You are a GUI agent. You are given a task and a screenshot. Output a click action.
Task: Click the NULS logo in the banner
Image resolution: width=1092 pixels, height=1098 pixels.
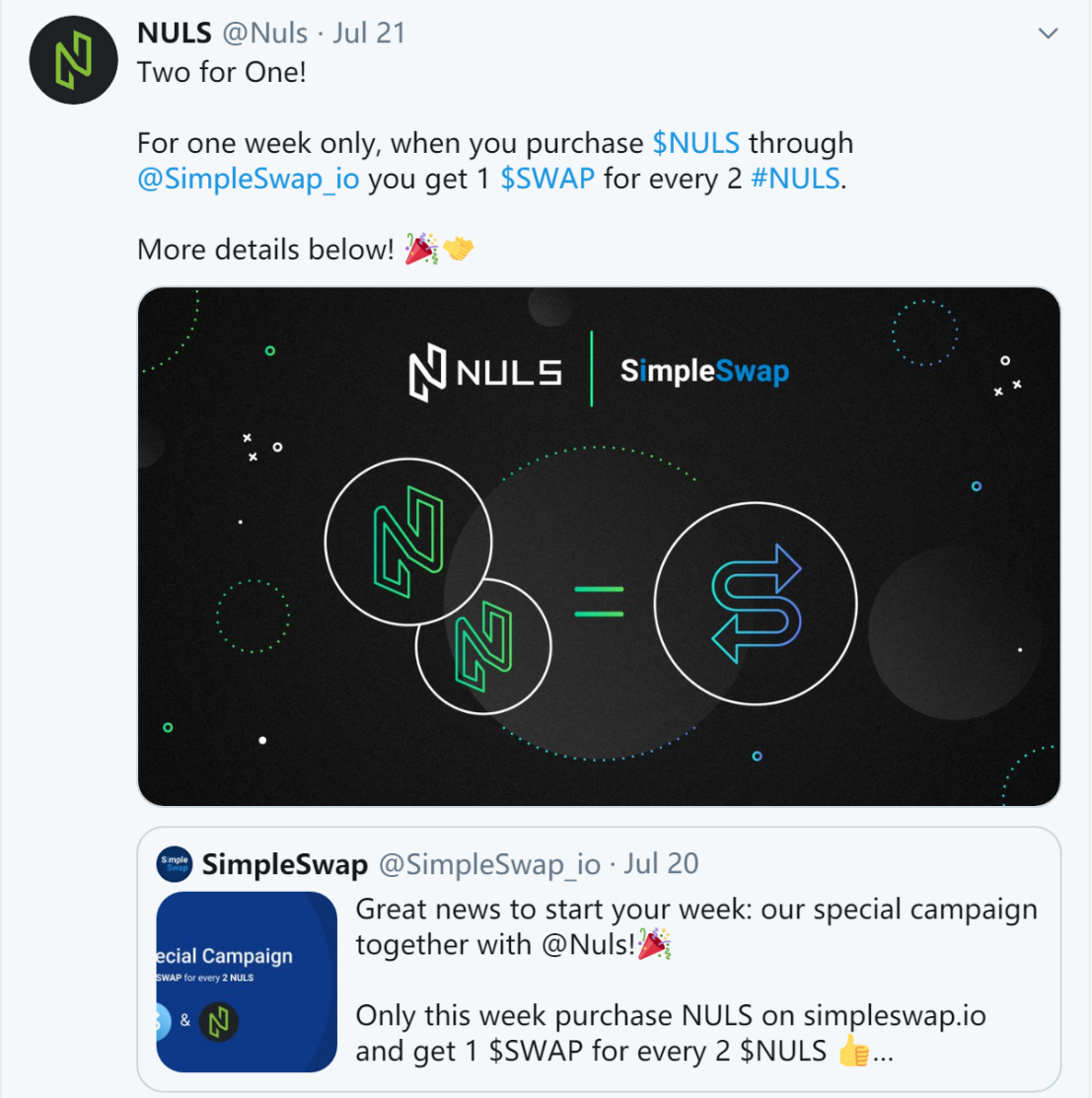pos(485,372)
